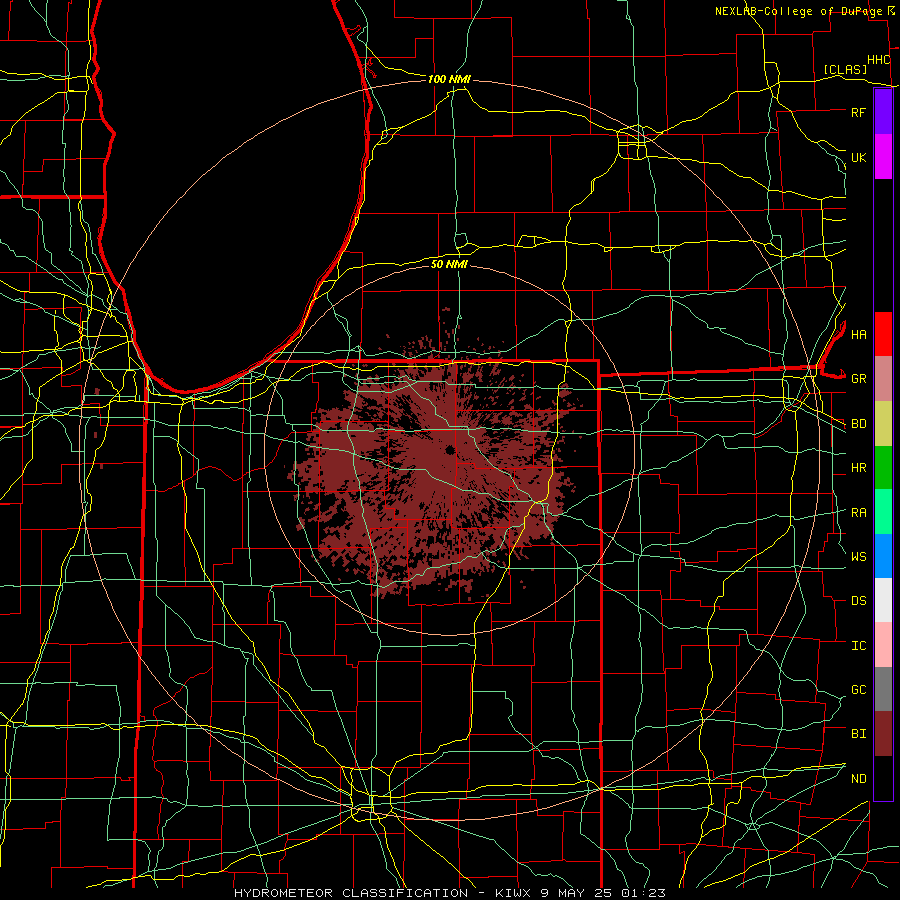This screenshot has width=900, height=900.
Task: Click the 'NEXLAB-College of DuPage' credit text
Action: tap(798, 11)
